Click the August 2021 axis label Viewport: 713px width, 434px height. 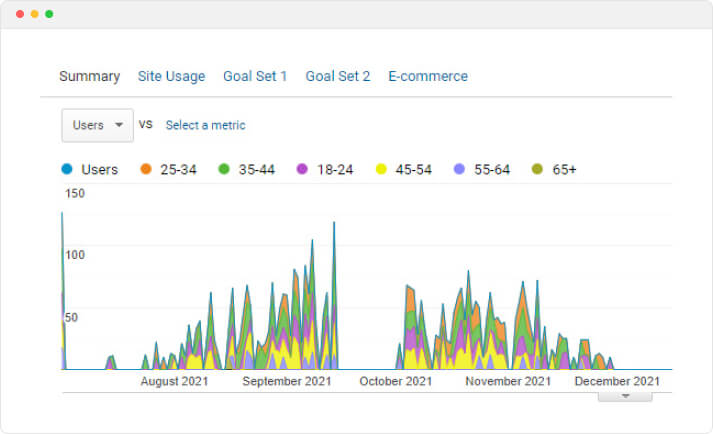point(175,381)
